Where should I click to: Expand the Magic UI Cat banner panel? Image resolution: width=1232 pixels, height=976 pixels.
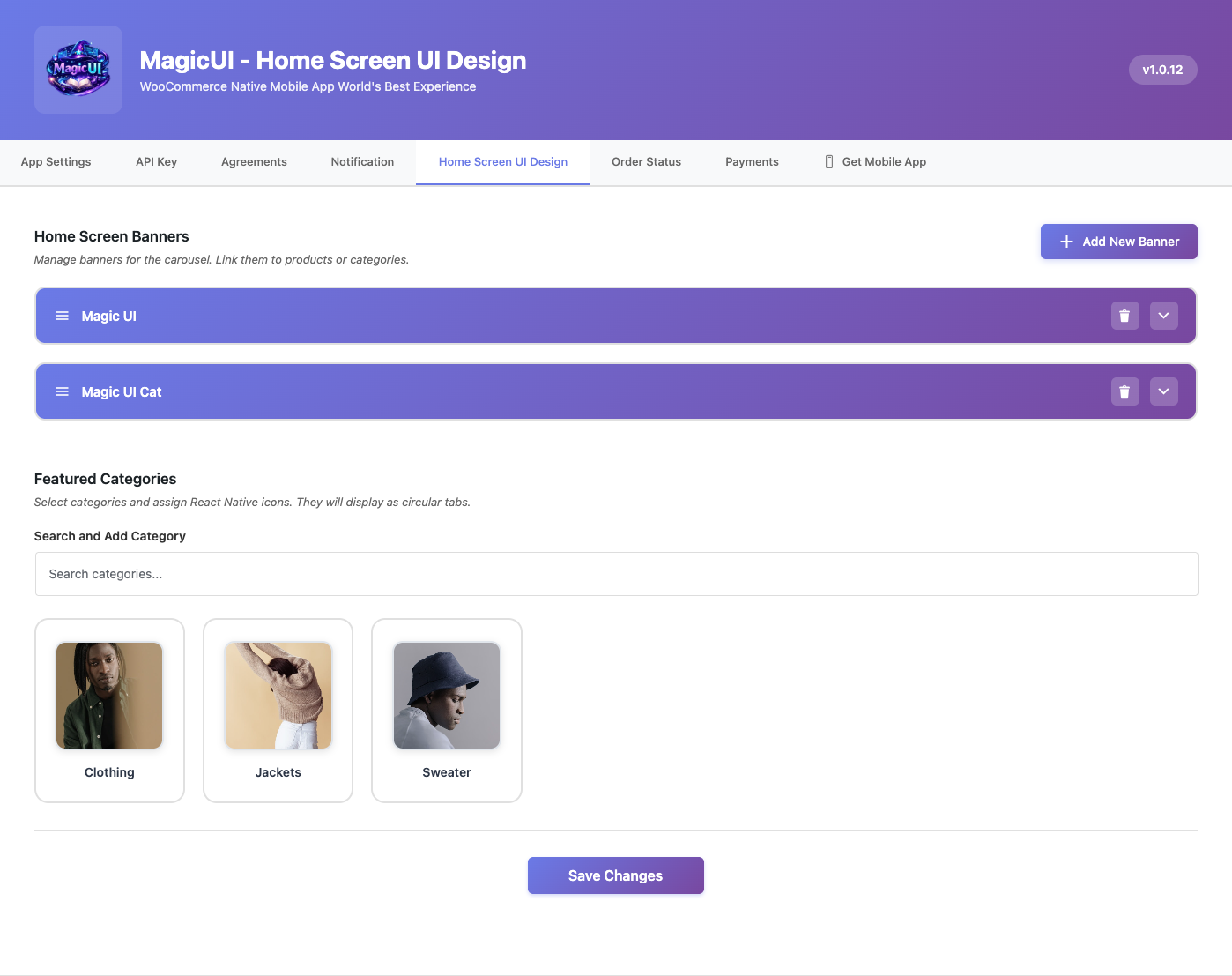pyautogui.click(x=1163, y=391)
